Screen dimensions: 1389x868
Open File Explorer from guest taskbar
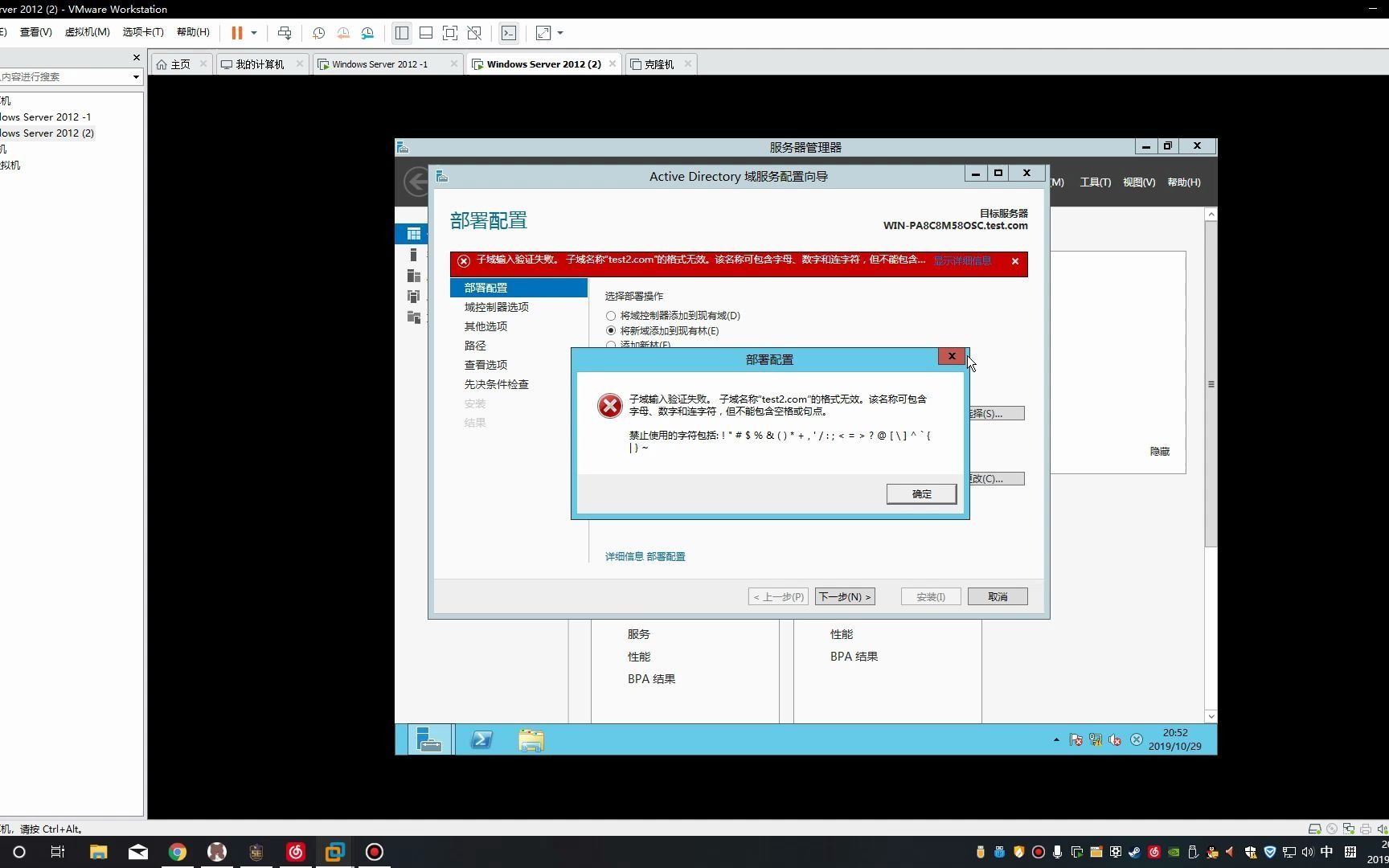(531, 739)
